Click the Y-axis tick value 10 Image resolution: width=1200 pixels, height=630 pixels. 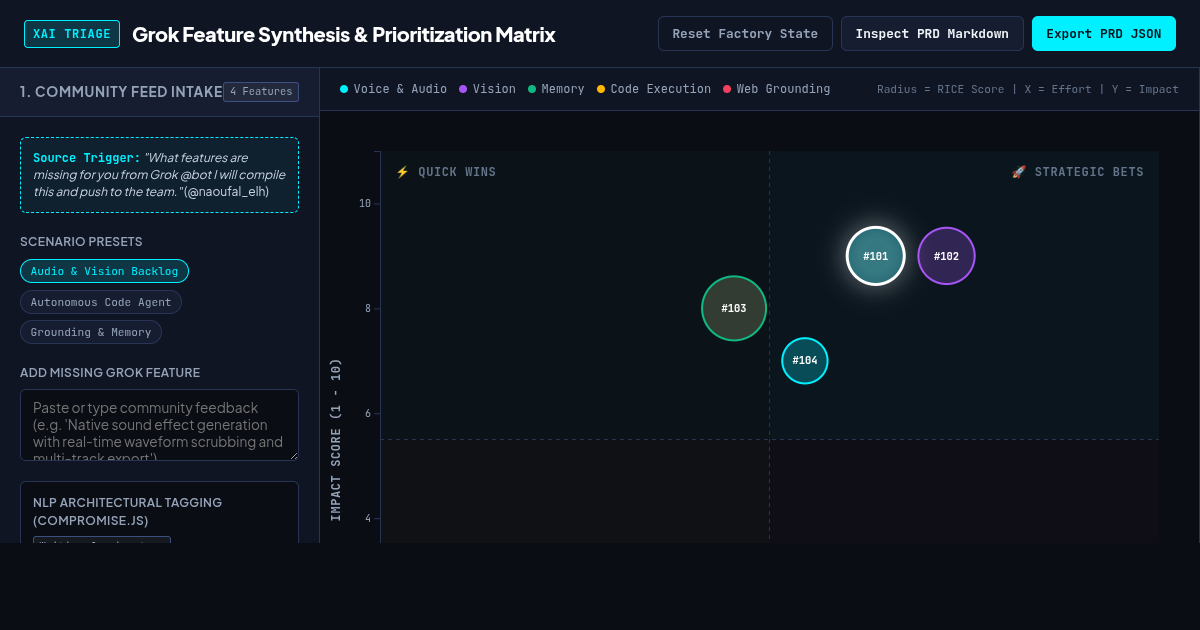click(365, 203)
